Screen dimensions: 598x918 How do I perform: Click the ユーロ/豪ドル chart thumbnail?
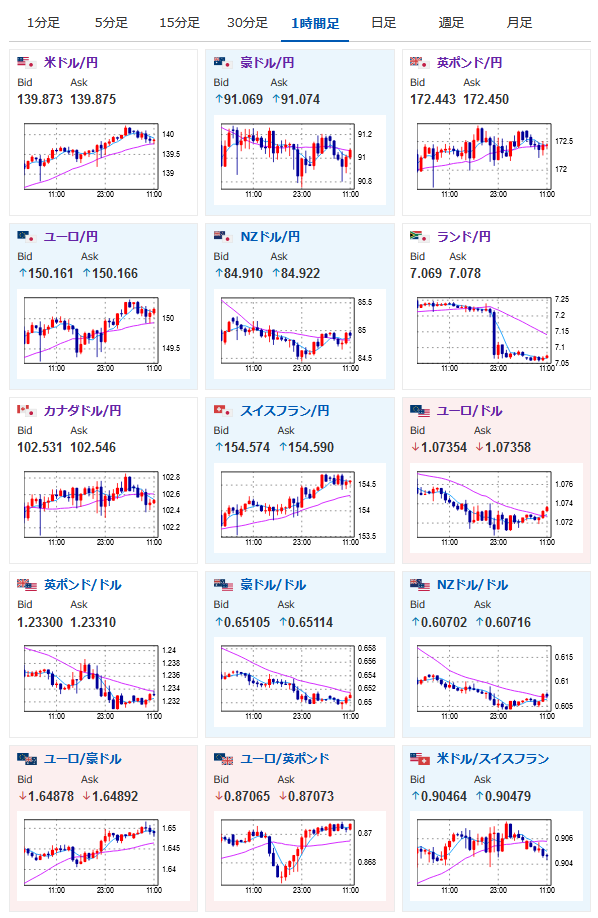[x=104, y=855]
